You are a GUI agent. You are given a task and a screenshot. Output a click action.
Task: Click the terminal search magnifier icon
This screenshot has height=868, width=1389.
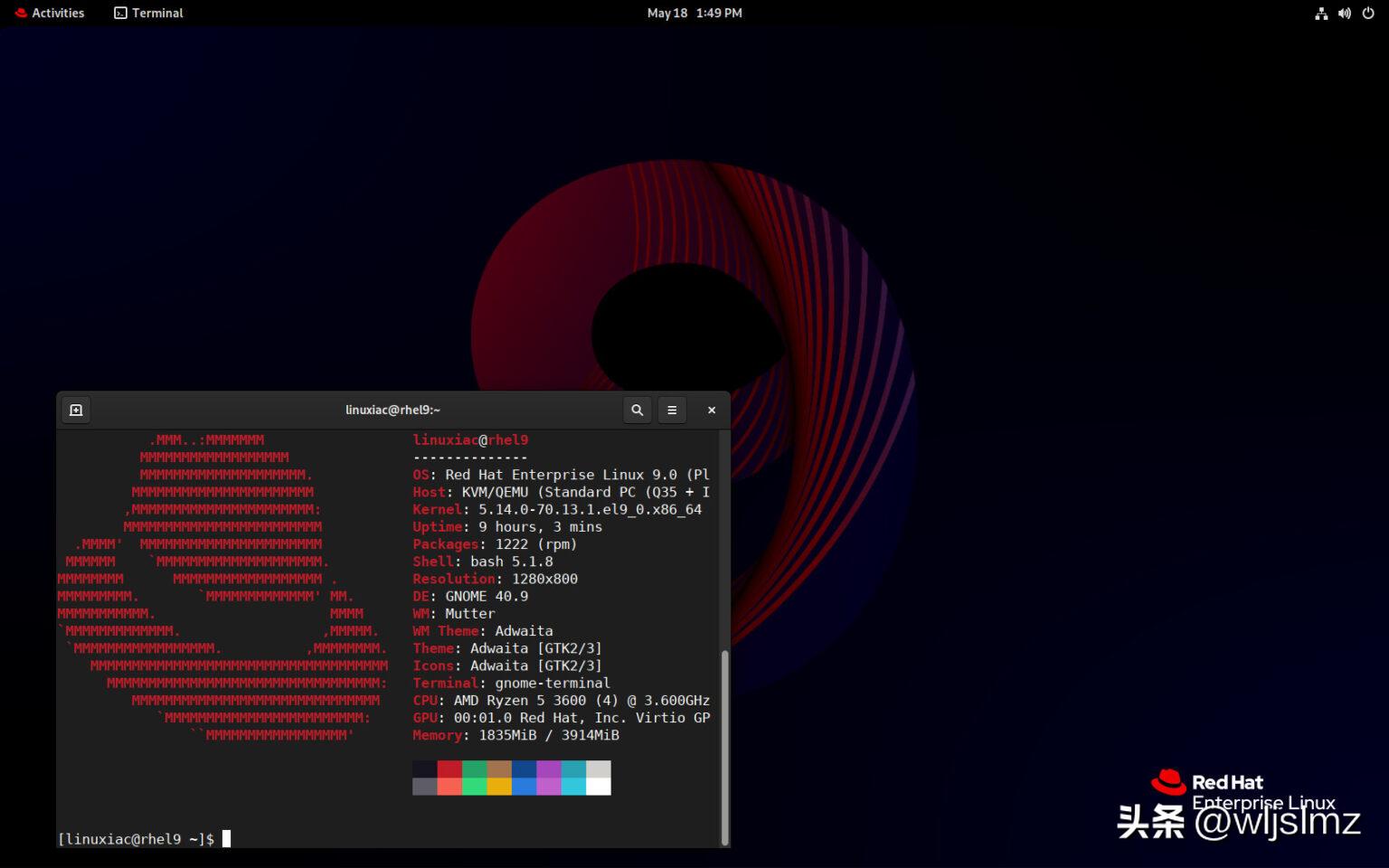[637, 410]
